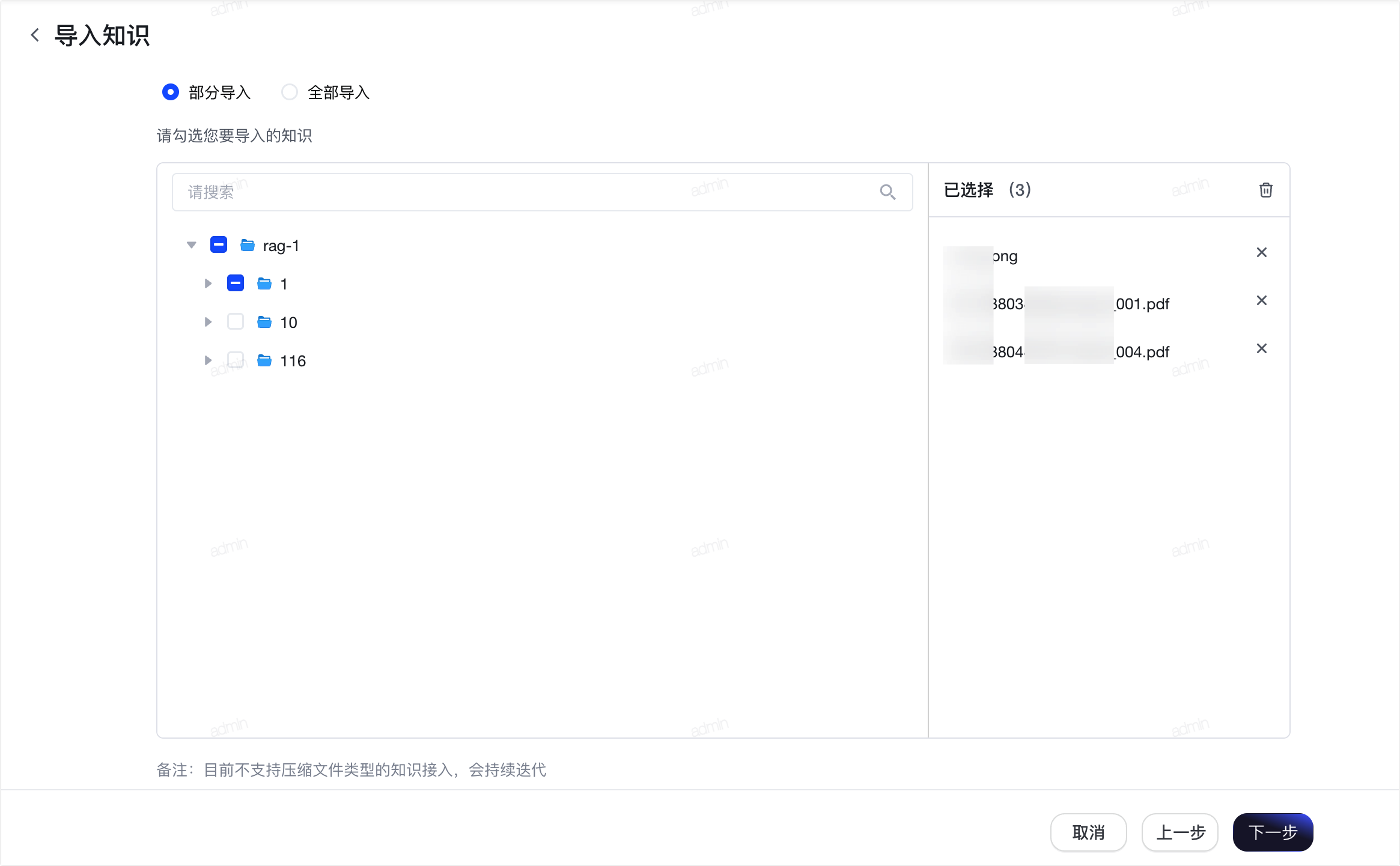Click the 上一步 button
This screenshot has width=1400, height=866.
1180,832
